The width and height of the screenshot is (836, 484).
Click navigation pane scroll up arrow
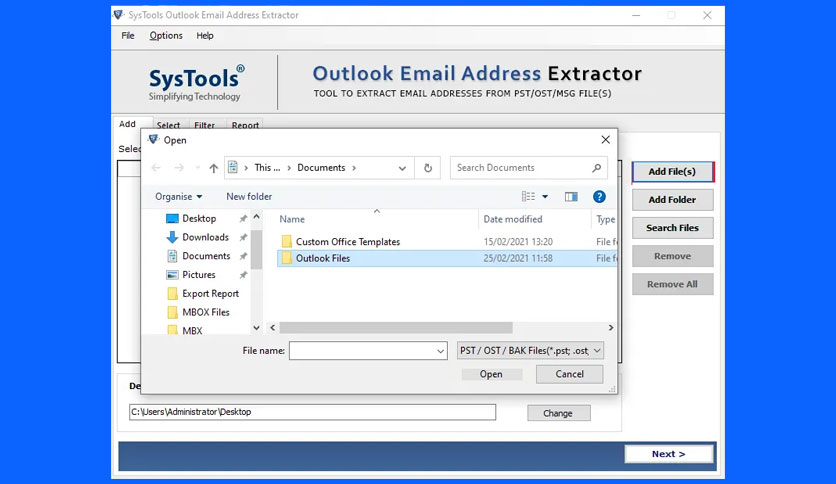(256, 217)
